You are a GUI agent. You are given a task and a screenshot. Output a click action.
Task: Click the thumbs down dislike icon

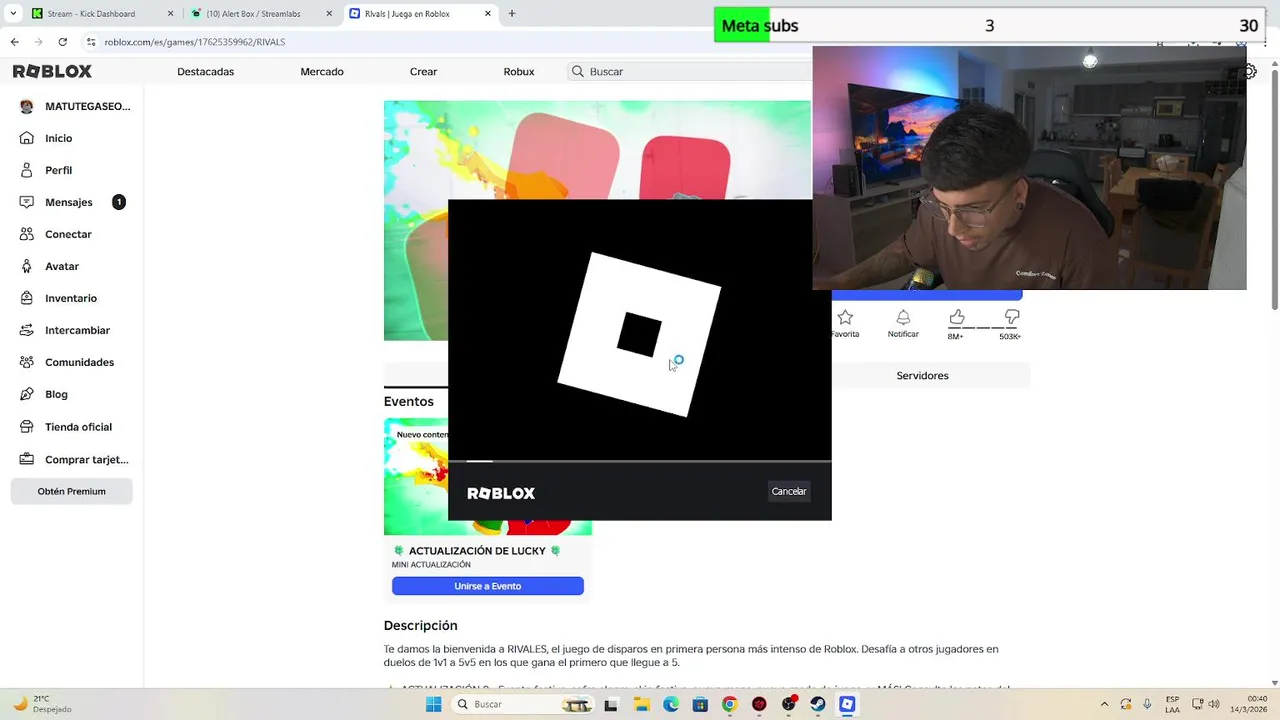(1012, 317)
